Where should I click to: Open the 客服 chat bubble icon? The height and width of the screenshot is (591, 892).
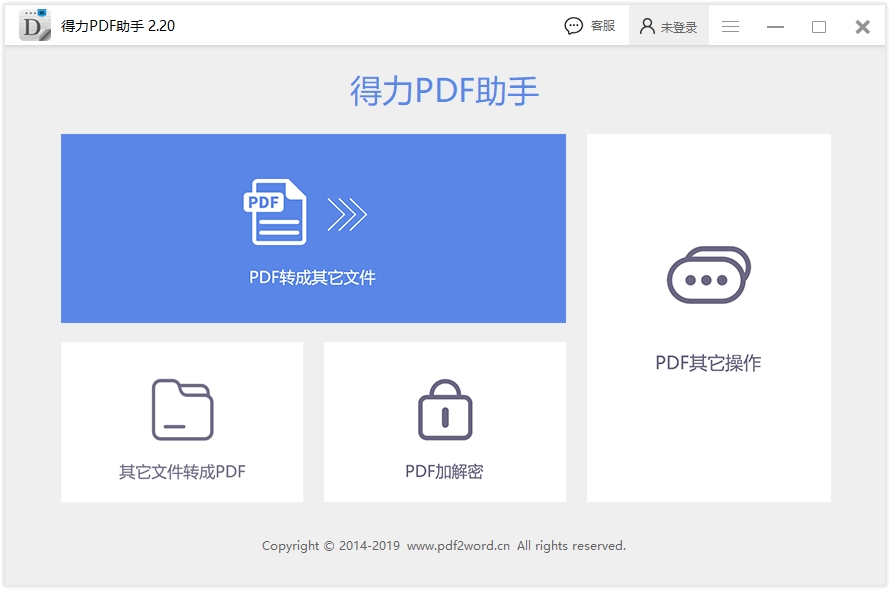(x=573, y=26)
